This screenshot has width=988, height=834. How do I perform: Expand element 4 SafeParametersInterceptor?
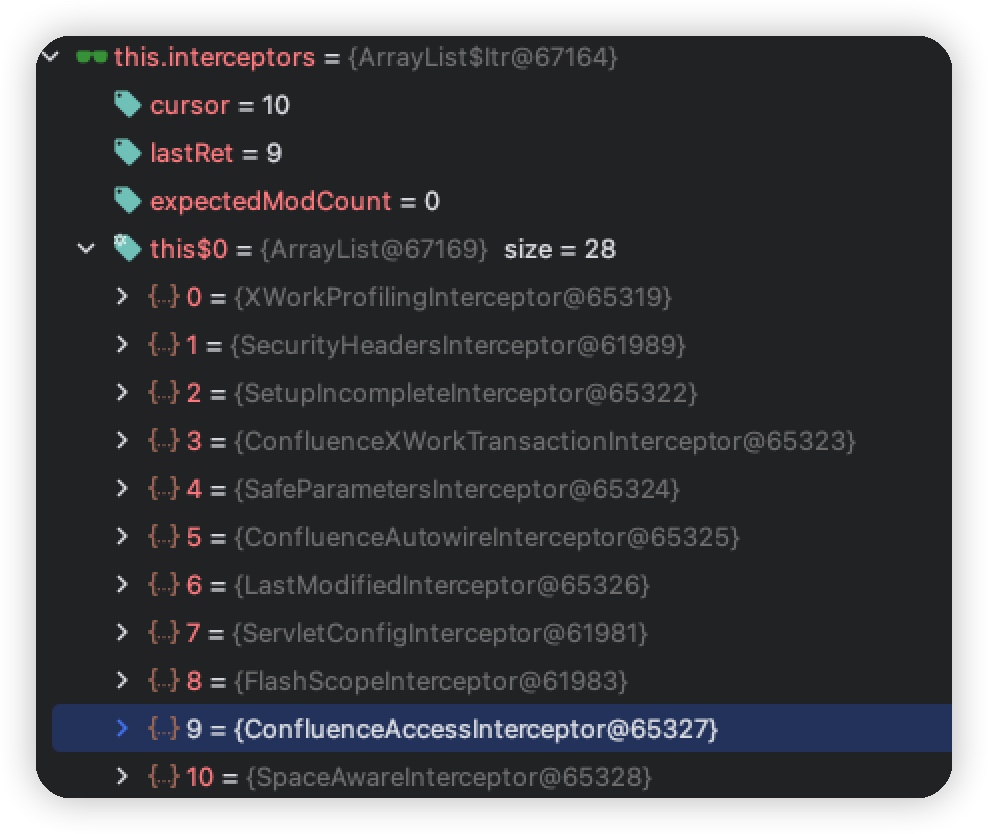point(122,489)
